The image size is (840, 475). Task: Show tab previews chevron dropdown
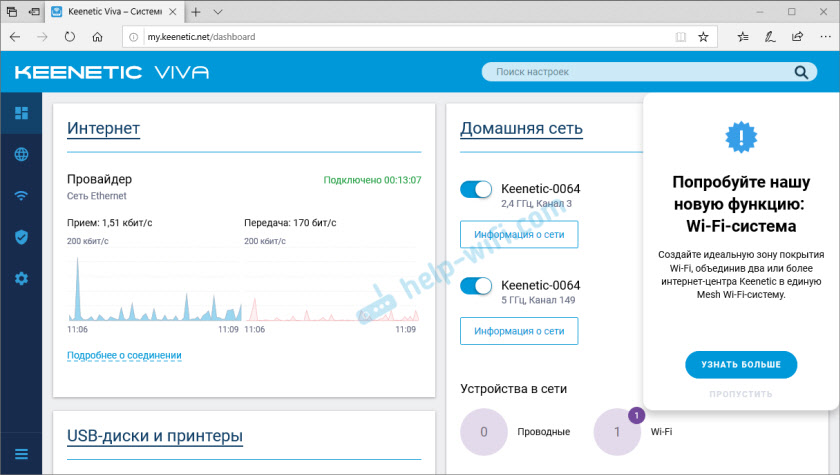[218, 12]
